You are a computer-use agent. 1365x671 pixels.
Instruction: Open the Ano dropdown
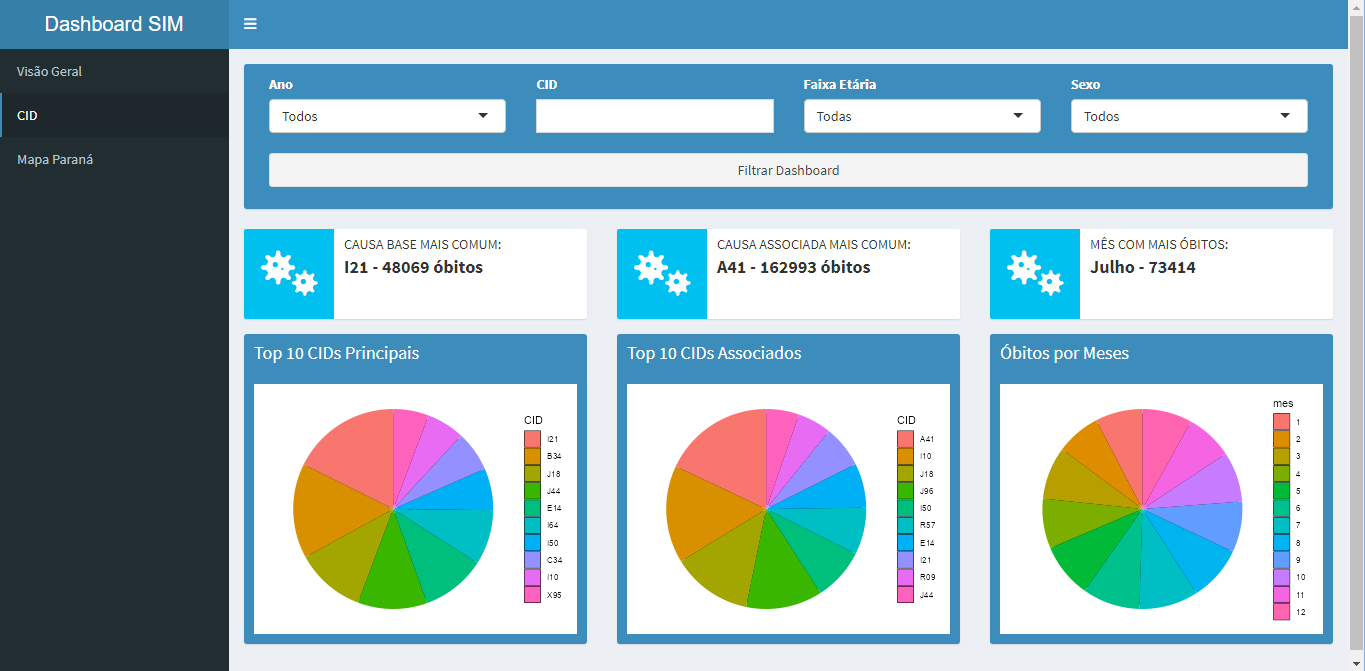tap(387, 116)
